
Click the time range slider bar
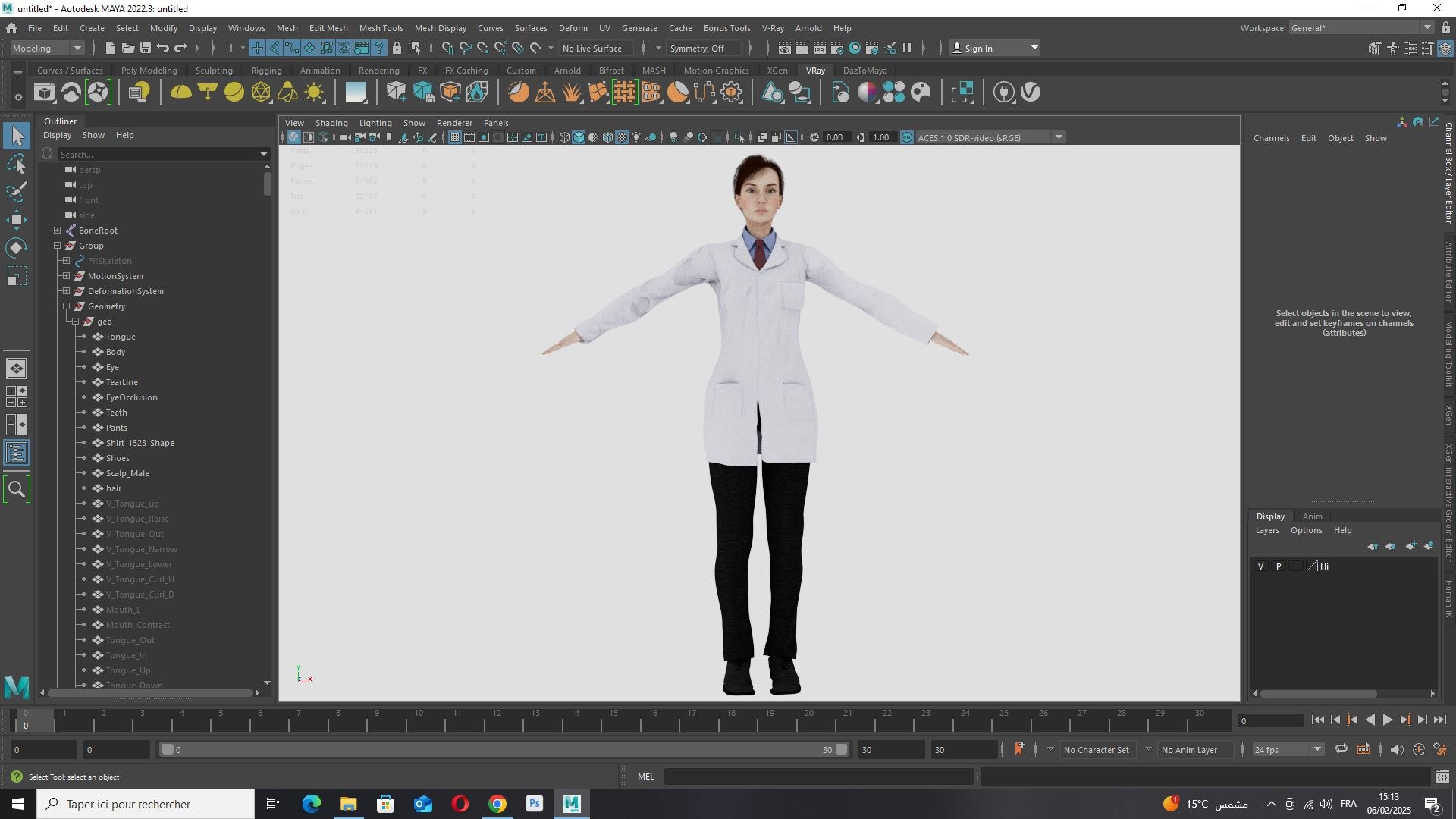click(x=504, y=749)
